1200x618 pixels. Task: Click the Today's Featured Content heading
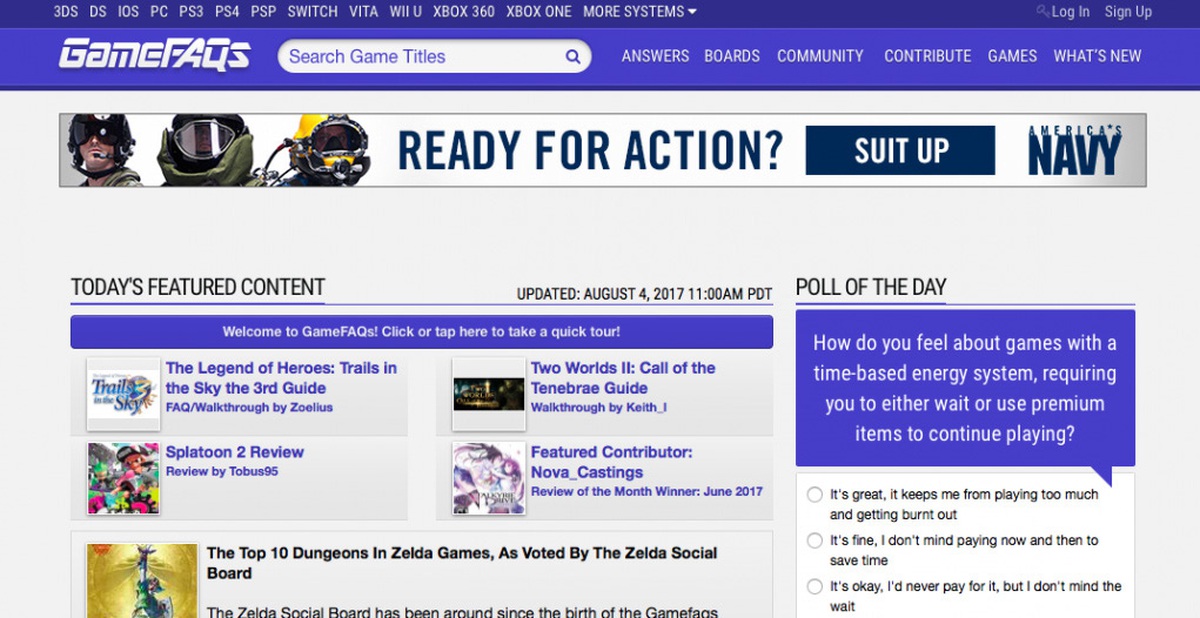point(198,288)
